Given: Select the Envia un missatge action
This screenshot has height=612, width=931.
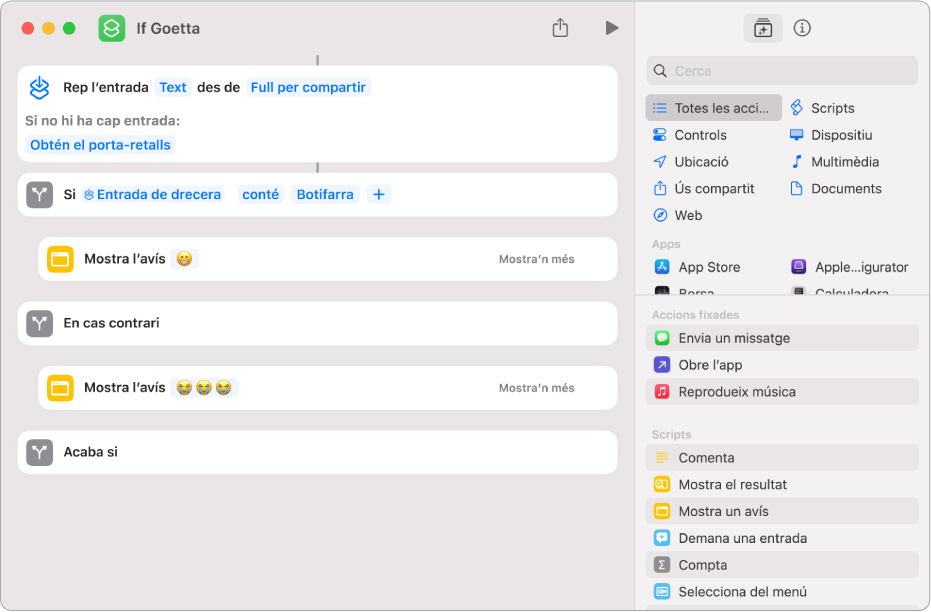Looking at the screenshot, I should point(734,338).
